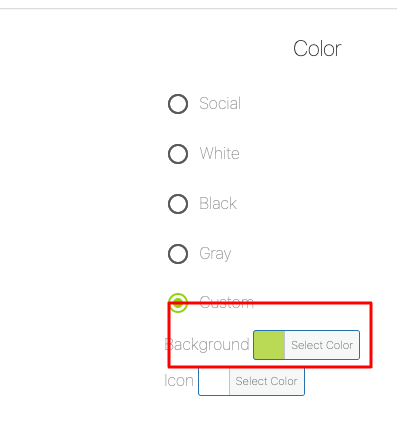Viewport: 397px width, 426px height.
Task: Pick the Gray radio button circle
Action: [x=178, y=254]
